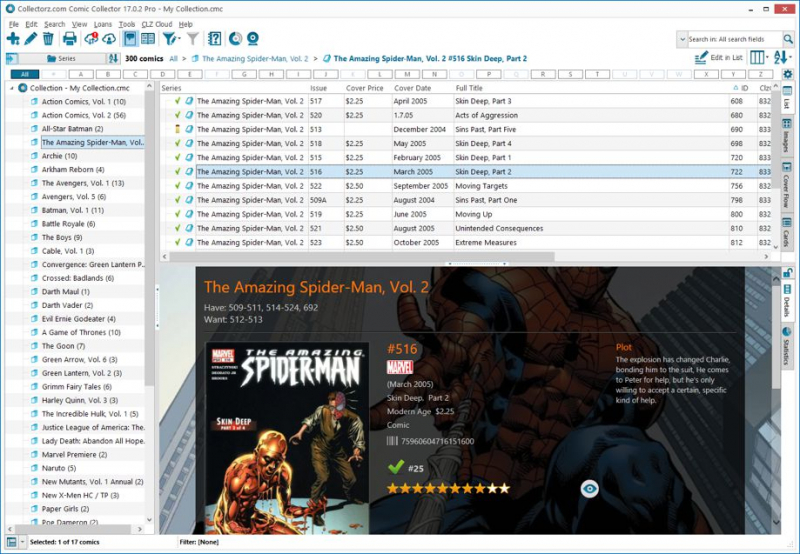Image resolution: width=800 pixels, height=554 pixels.
Task: Click the search magnifier button
Action: 788,39
